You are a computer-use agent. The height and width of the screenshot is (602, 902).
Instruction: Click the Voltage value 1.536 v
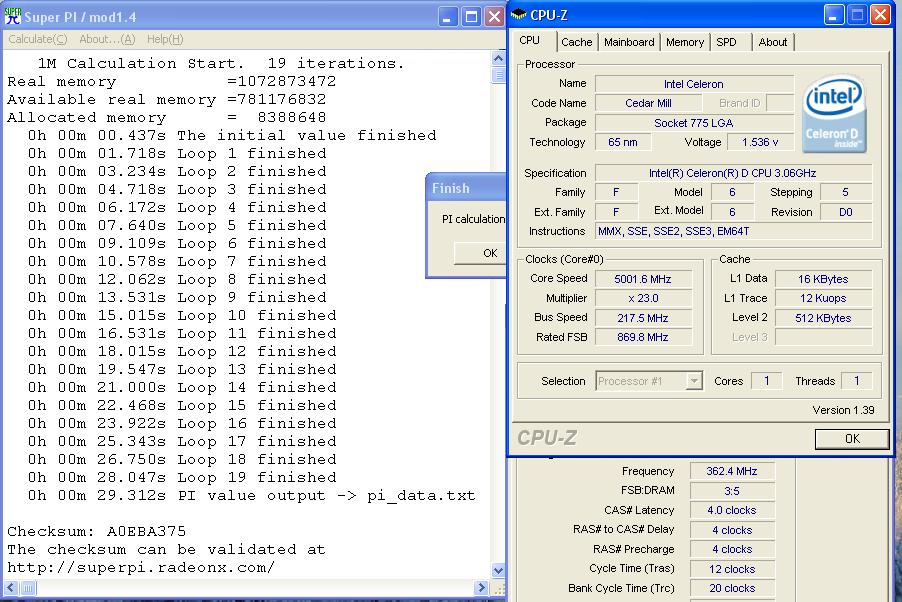point(760,142)
